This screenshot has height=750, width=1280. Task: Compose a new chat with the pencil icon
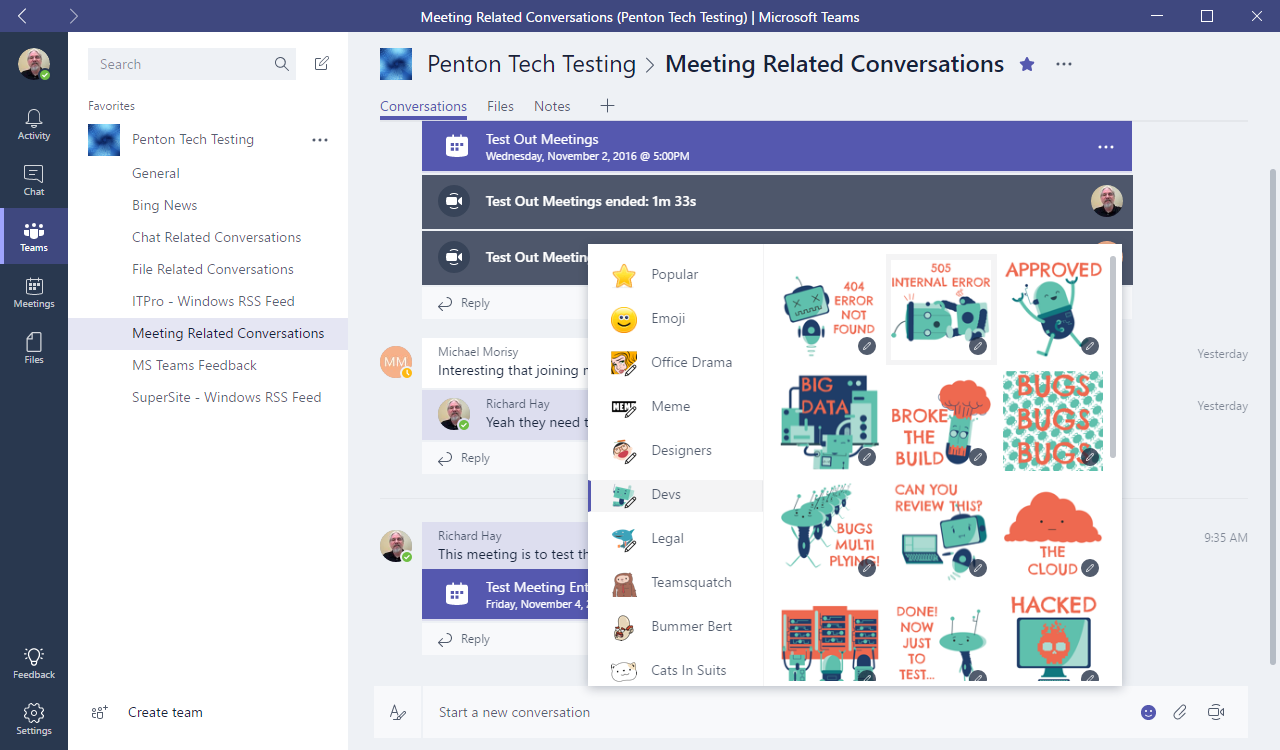321,63
